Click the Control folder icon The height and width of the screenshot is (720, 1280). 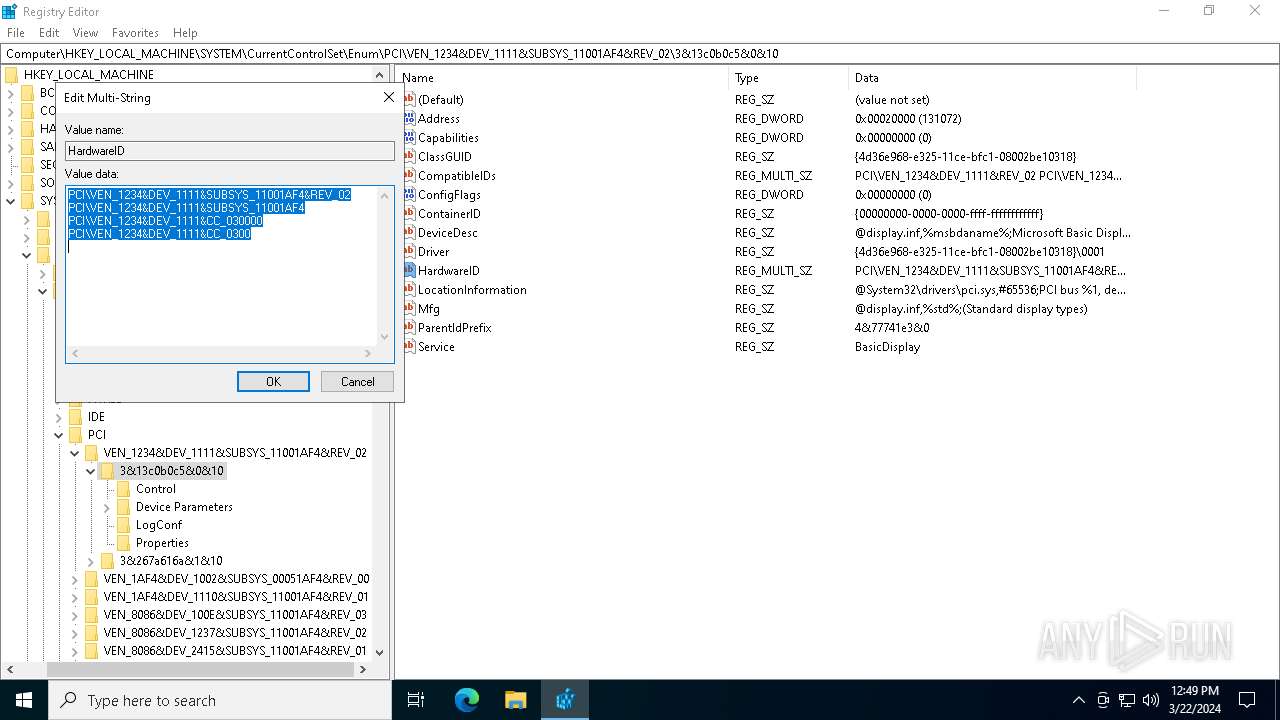[x=124, y=489]
